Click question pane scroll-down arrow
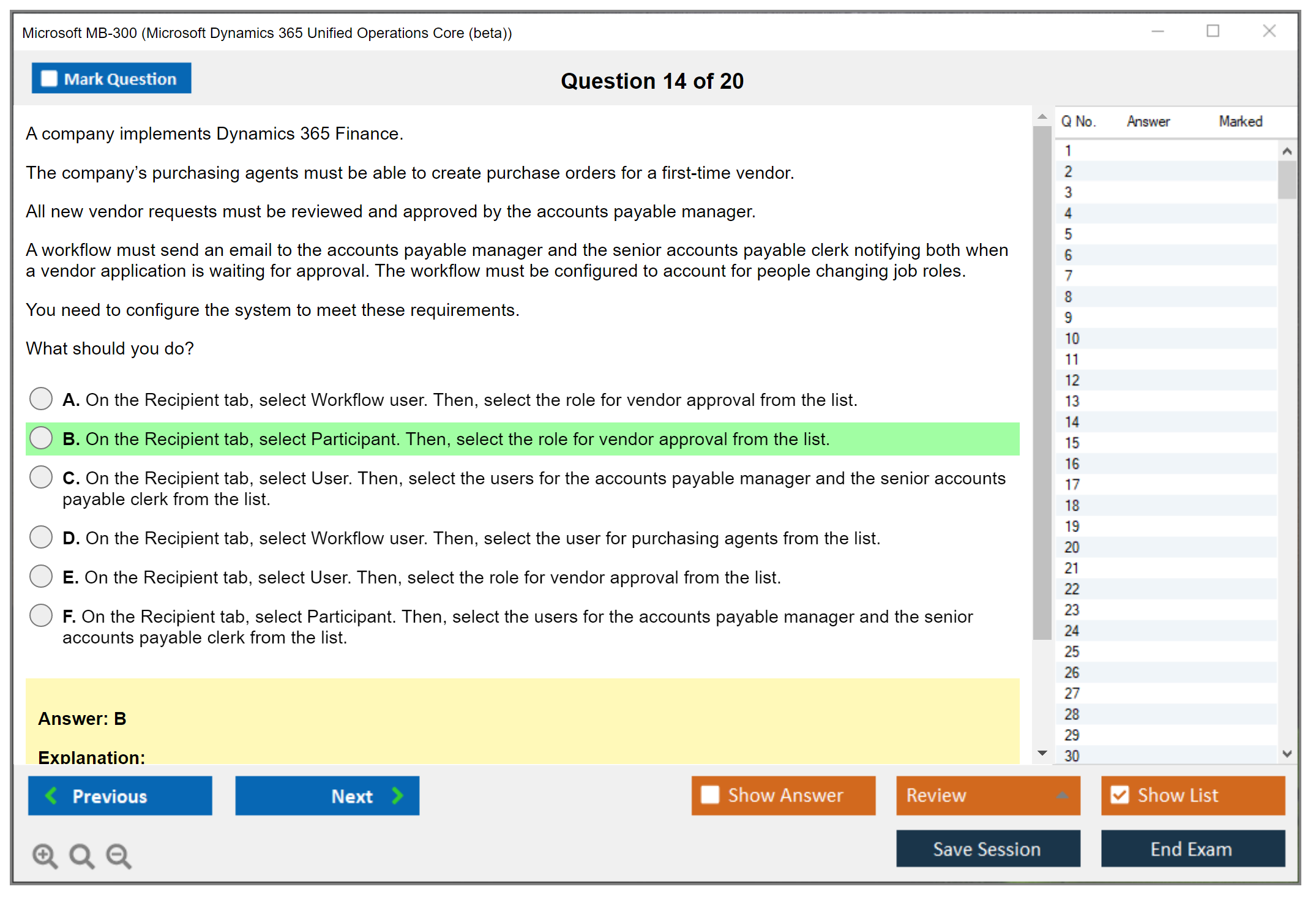Viewport: 1316px width, 900px height. coord(1042,753)
